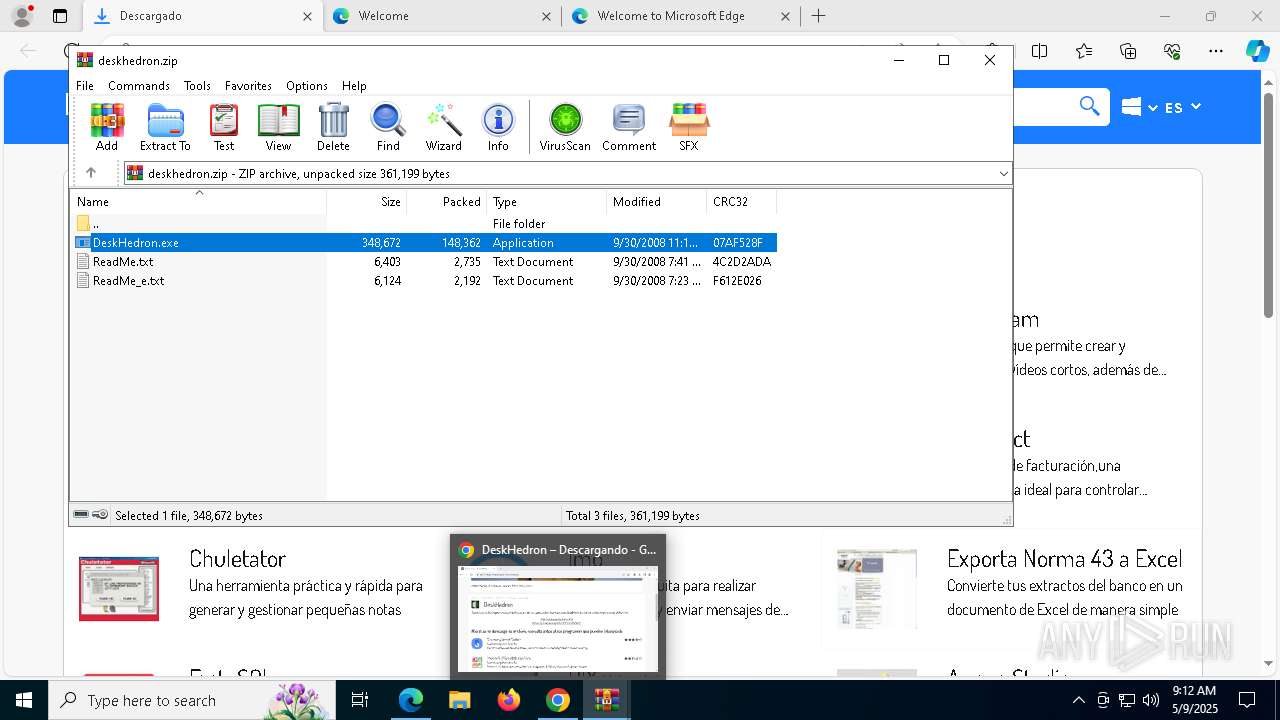The image size is (1280, 720).
Task: Open the Find files tool
Action: point(388,127)
